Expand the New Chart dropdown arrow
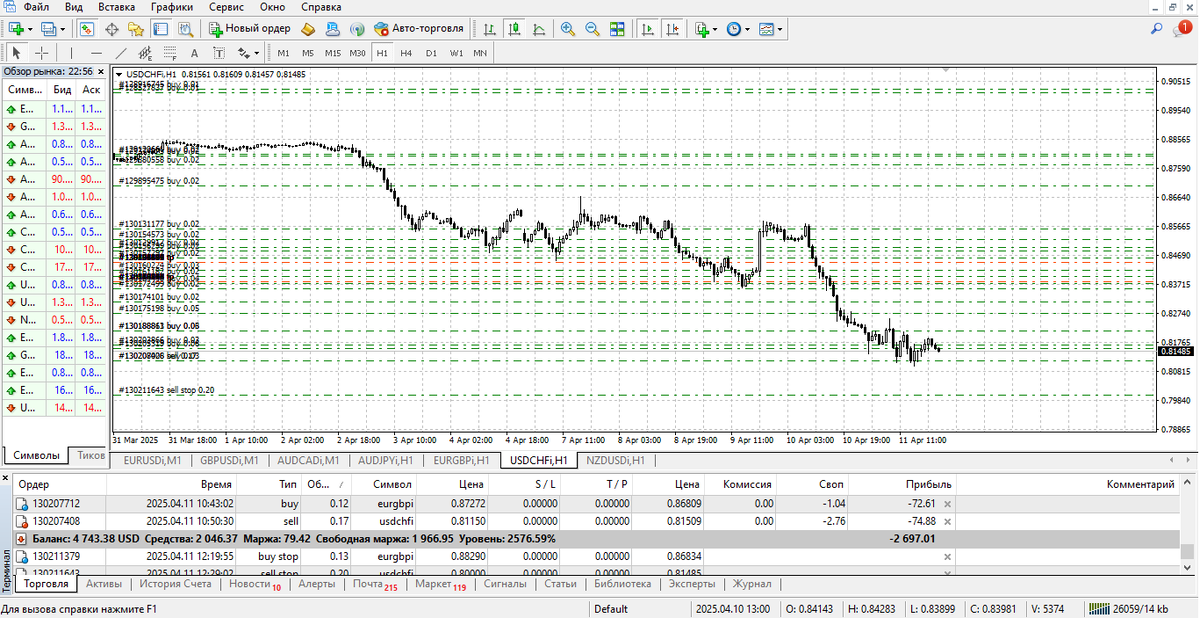This screenshot has height=618, width=1200. tap(29, 29)
